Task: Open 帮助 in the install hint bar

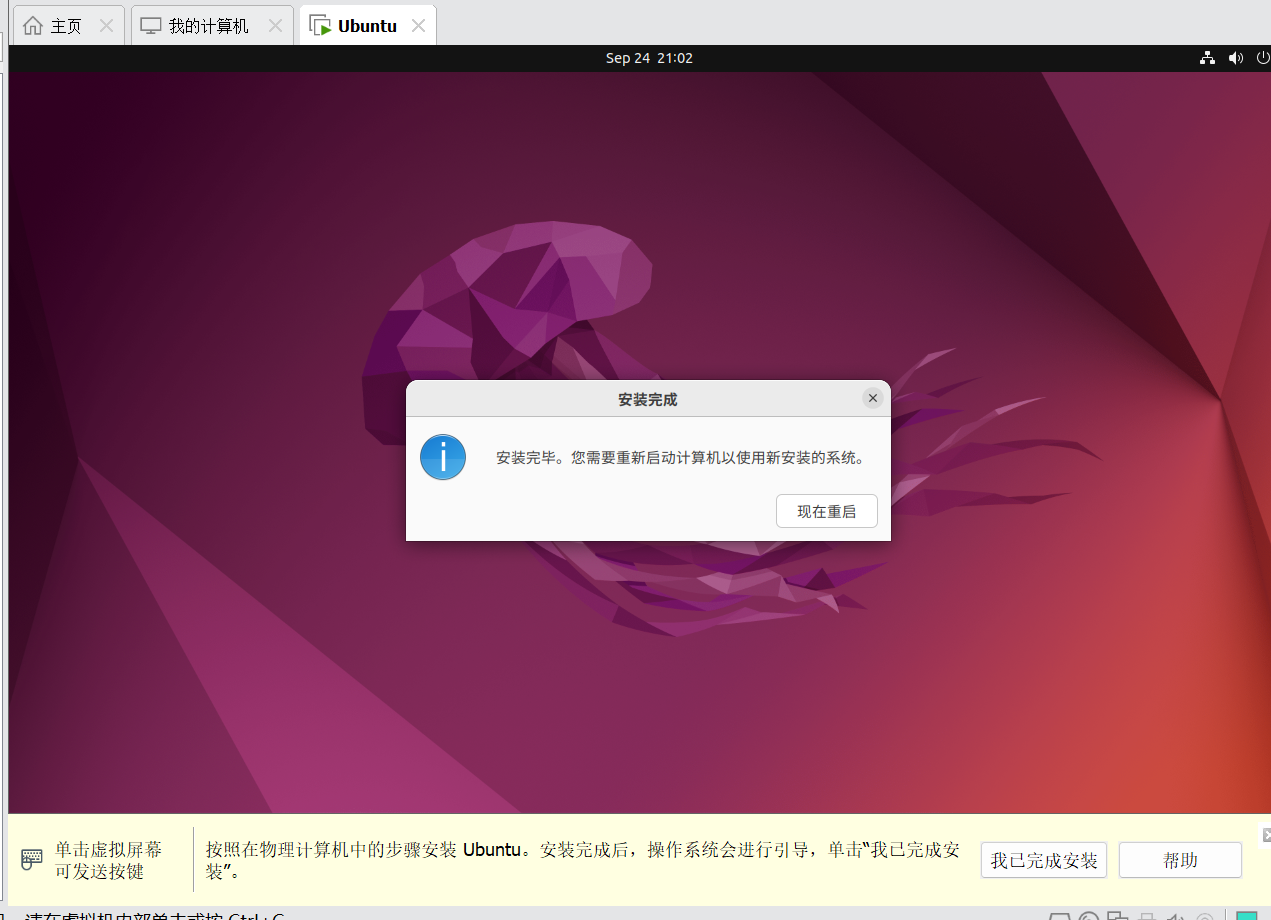Action: 1180,860
